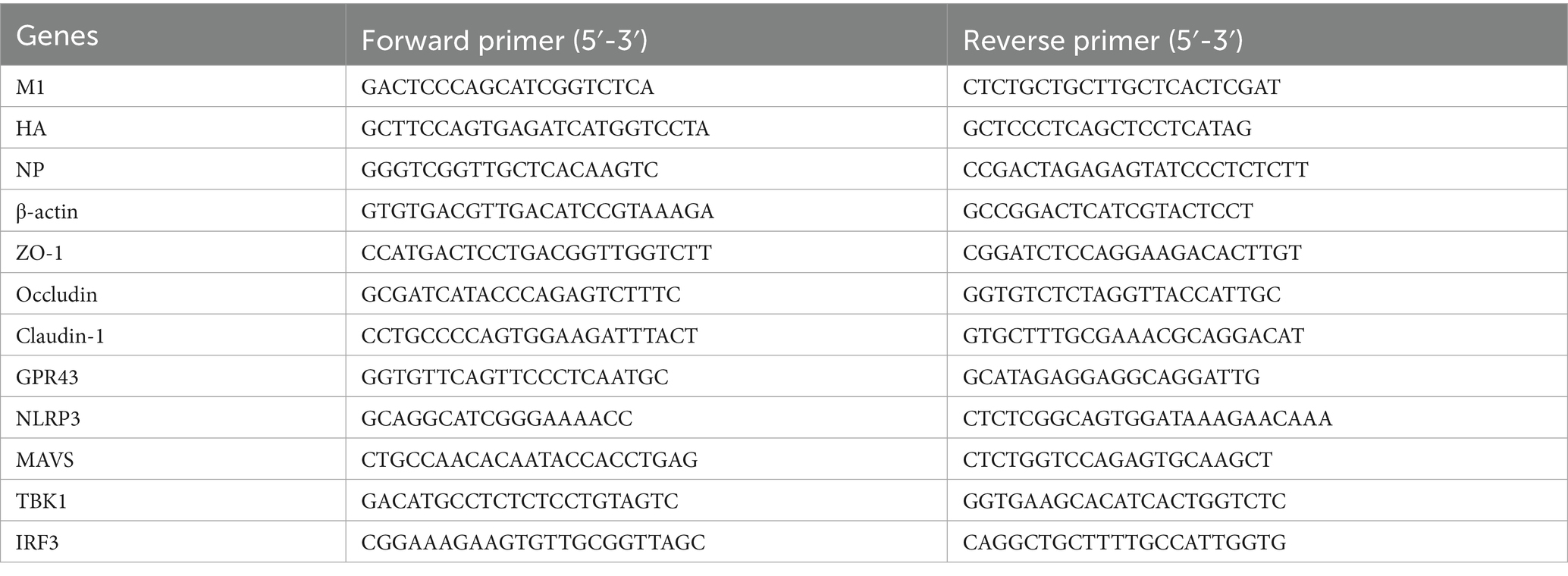Screen dimensions: 1568x576
Task: Select the HA gene cell
Action: point(32,129)
